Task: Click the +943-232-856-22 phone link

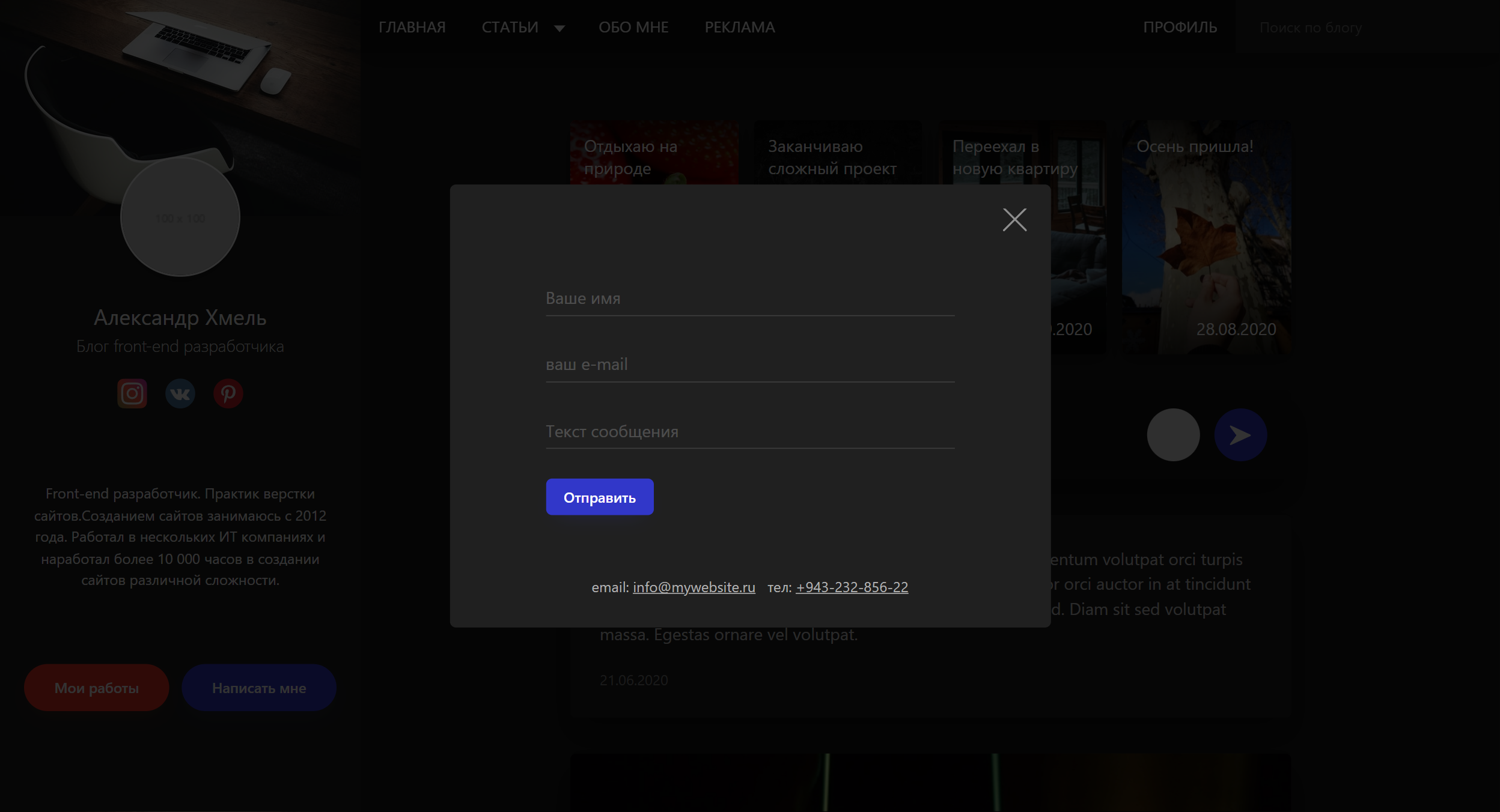Action: tap(852, 587)
